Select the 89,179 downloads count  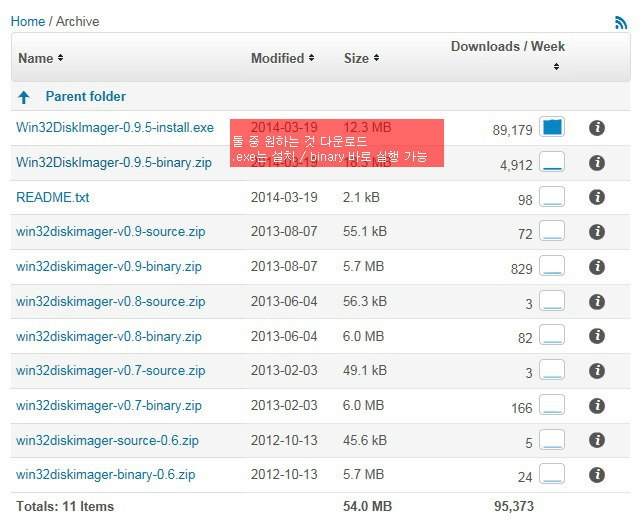[x=512, y=131]
